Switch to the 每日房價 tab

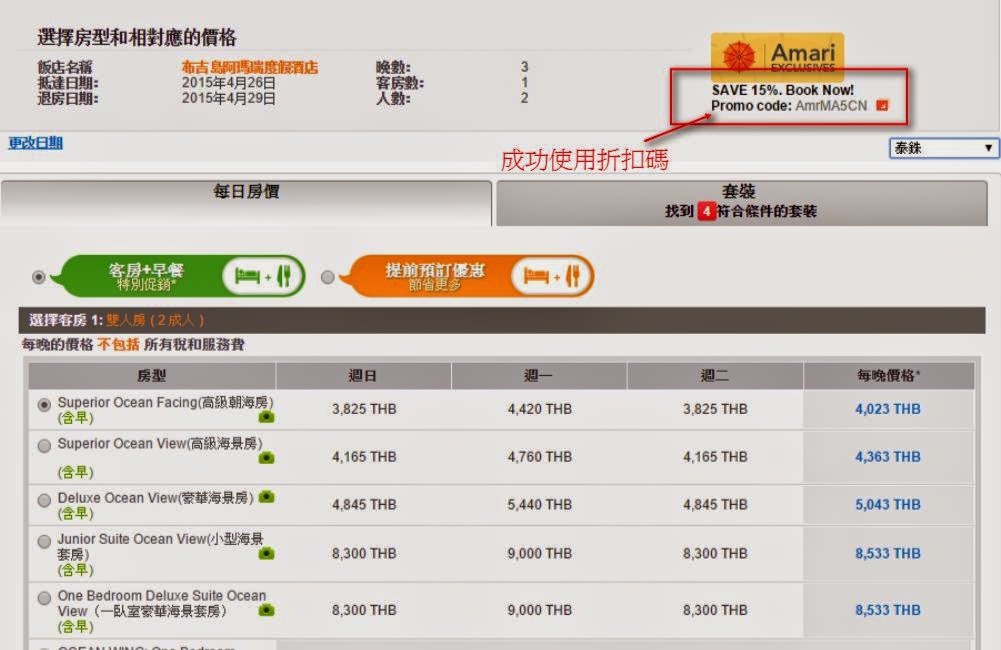[x=246, y=193]
